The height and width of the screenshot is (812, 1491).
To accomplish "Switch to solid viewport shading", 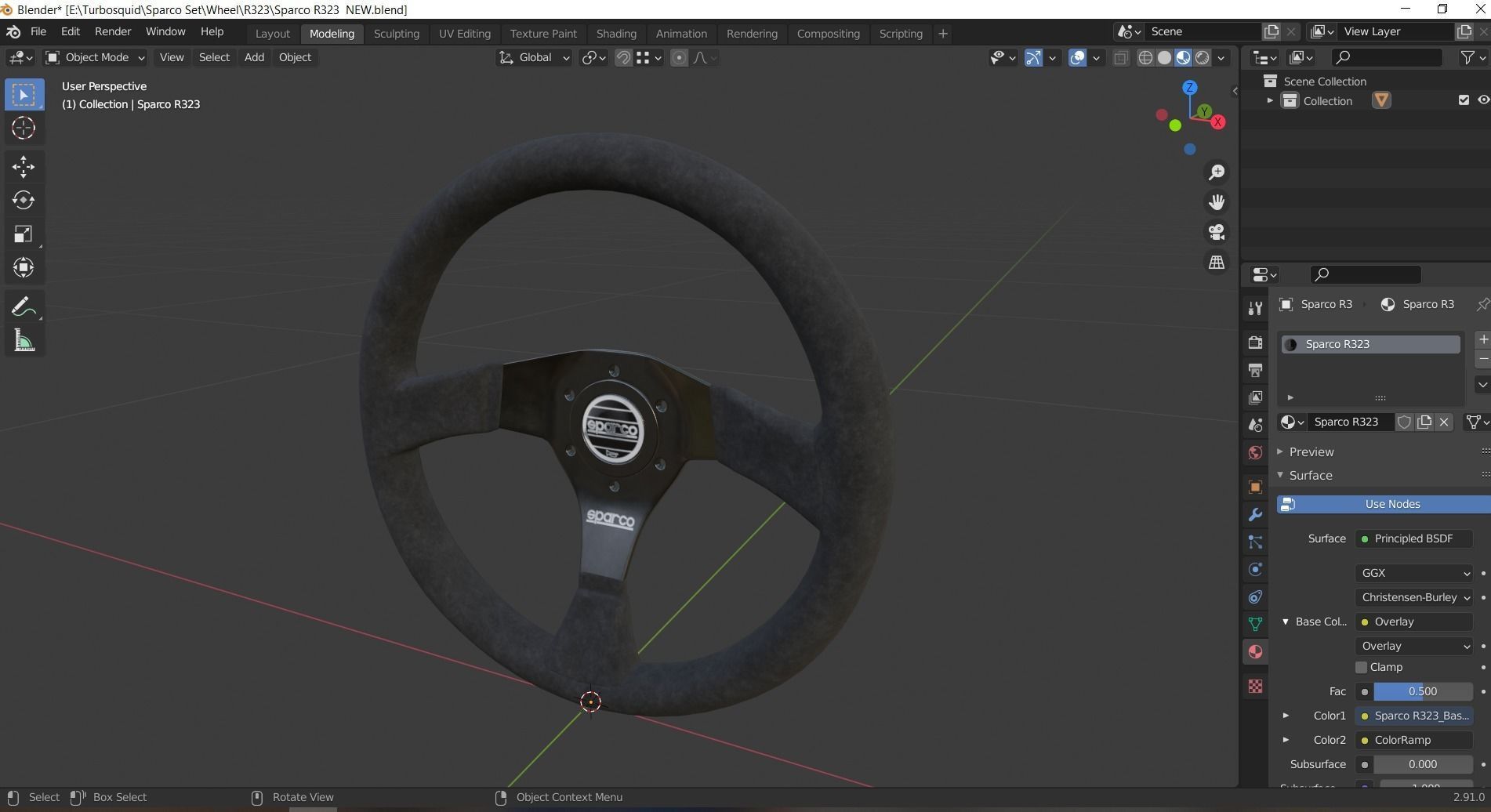I will 1164,57.
